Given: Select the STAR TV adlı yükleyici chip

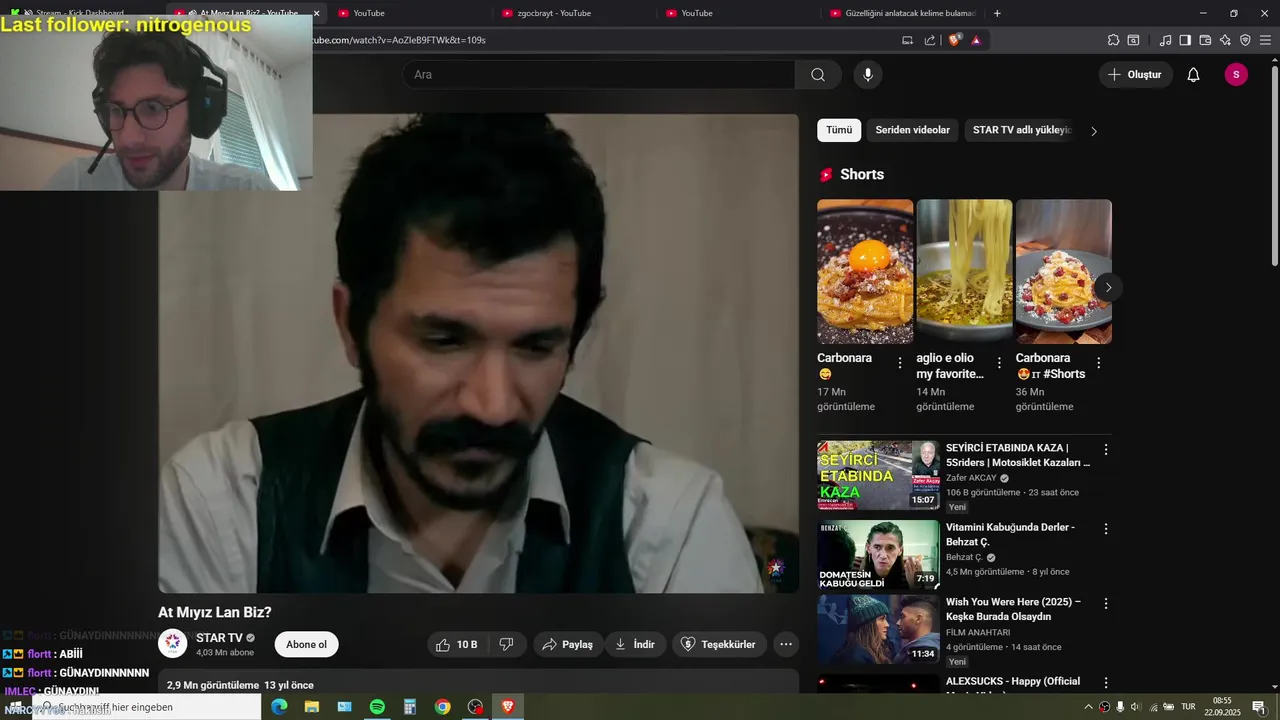Looking at the screenshot, I should [1022, 130].
